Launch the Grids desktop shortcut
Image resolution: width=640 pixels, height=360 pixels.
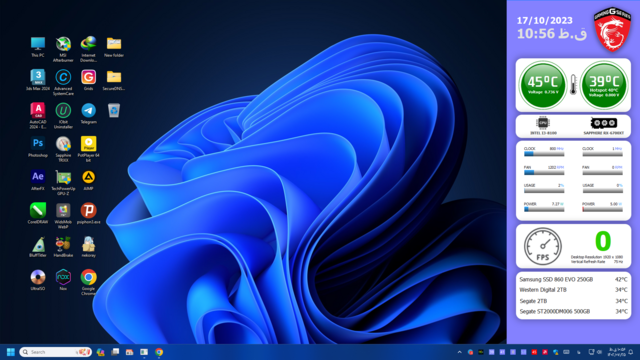(88, 80)
